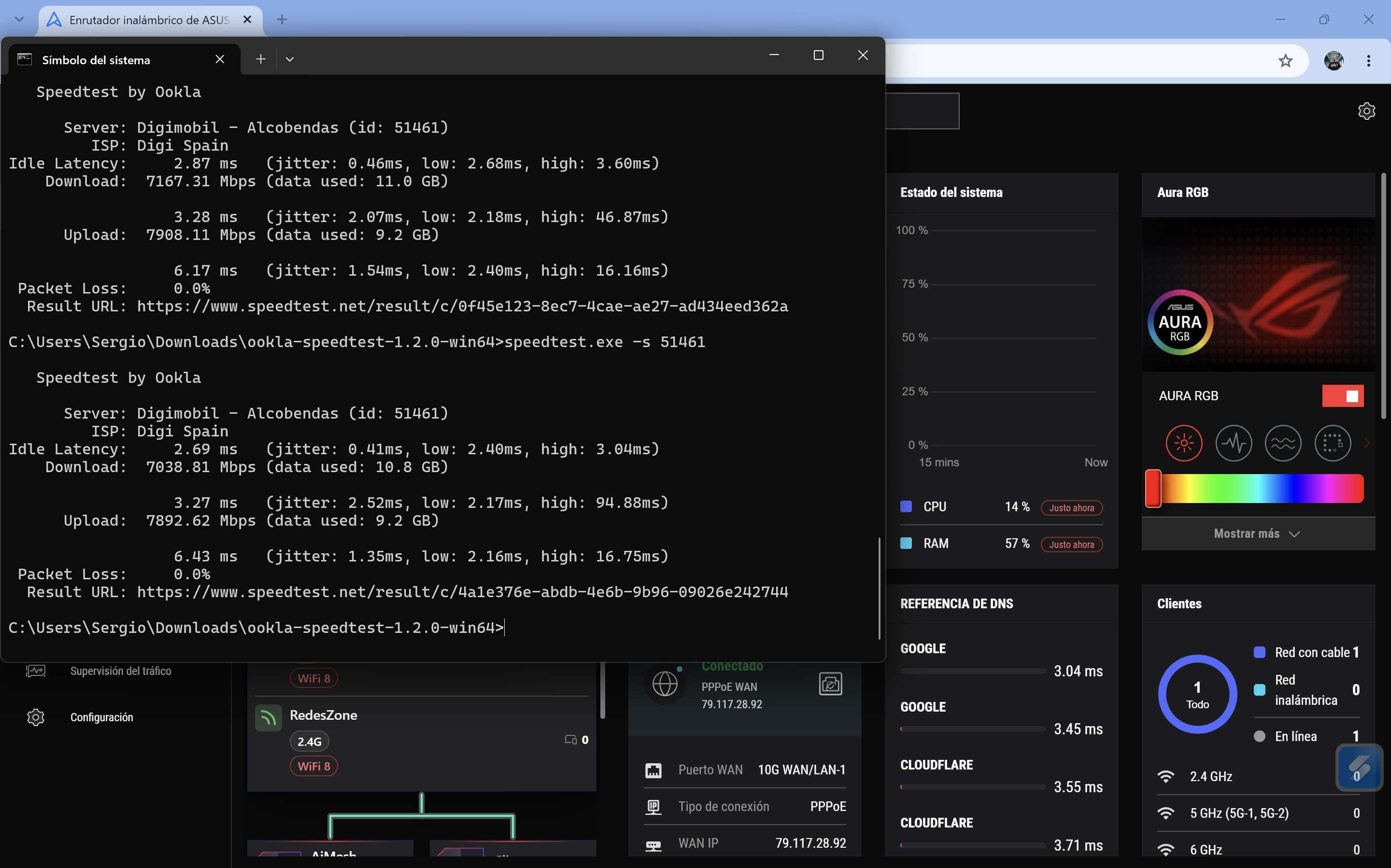Image resolution: width=1391 pixels, height=868 pixels.
Task: Click the router page right scrollbar
Action: [1384, 295]
